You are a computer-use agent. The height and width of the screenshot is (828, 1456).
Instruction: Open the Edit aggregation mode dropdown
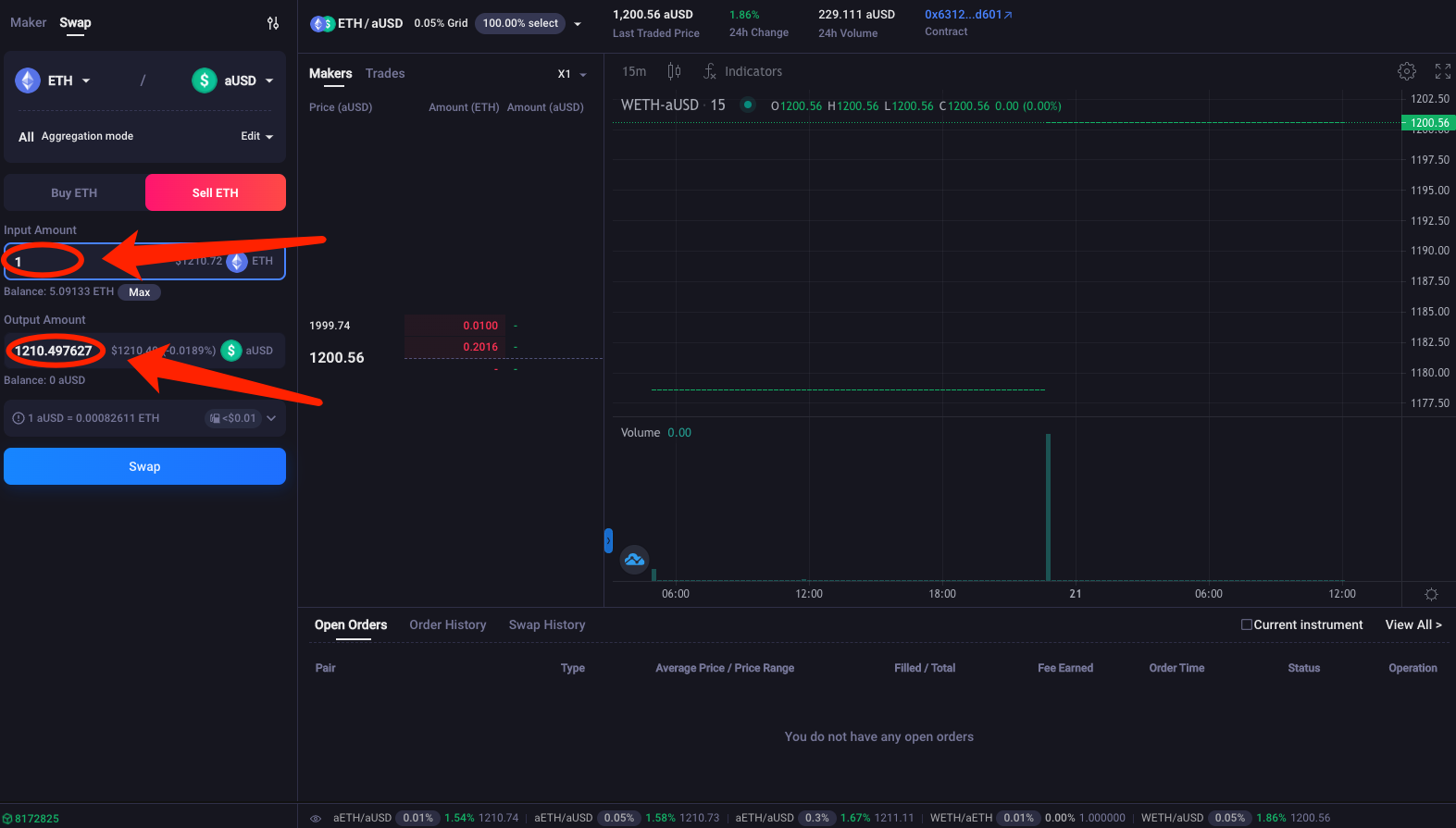point(256,136)
